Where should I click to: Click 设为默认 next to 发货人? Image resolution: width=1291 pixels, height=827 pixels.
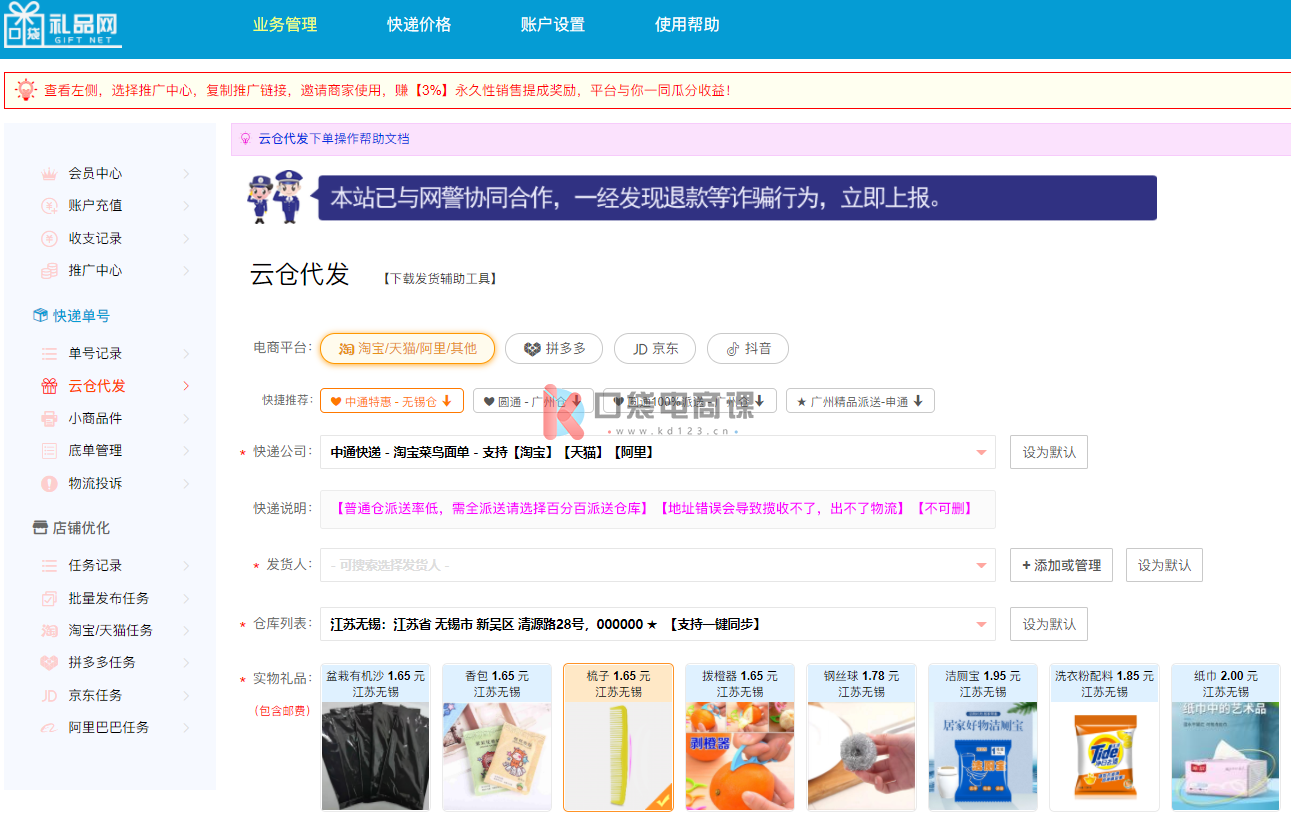[x=1164, y=565]
